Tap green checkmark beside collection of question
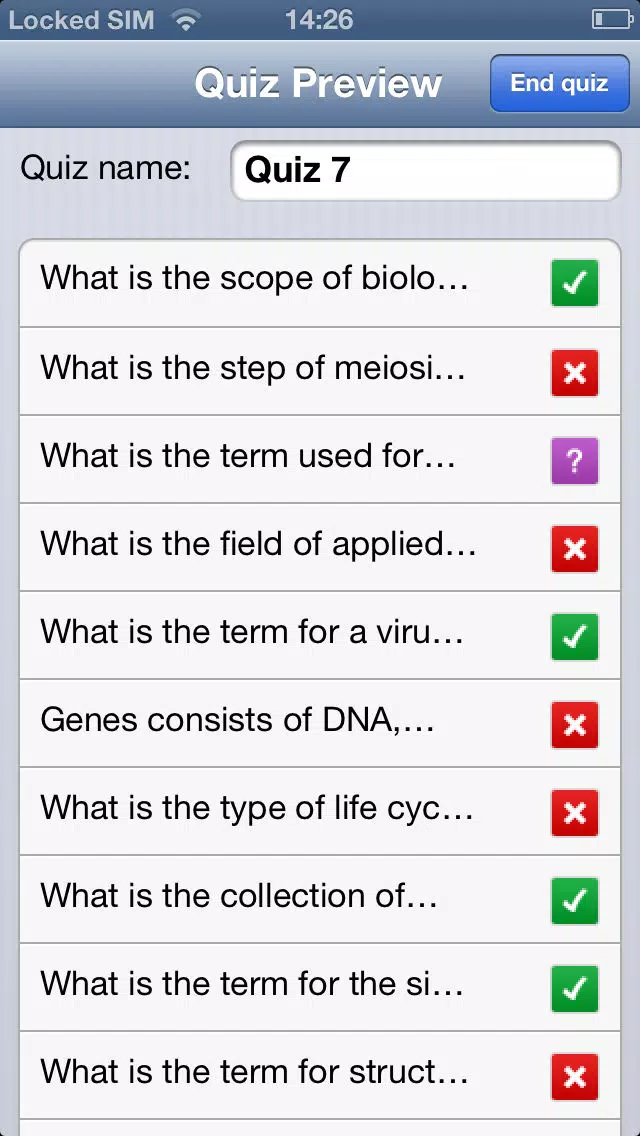The image size is (640, 1136). pos(574,901)
